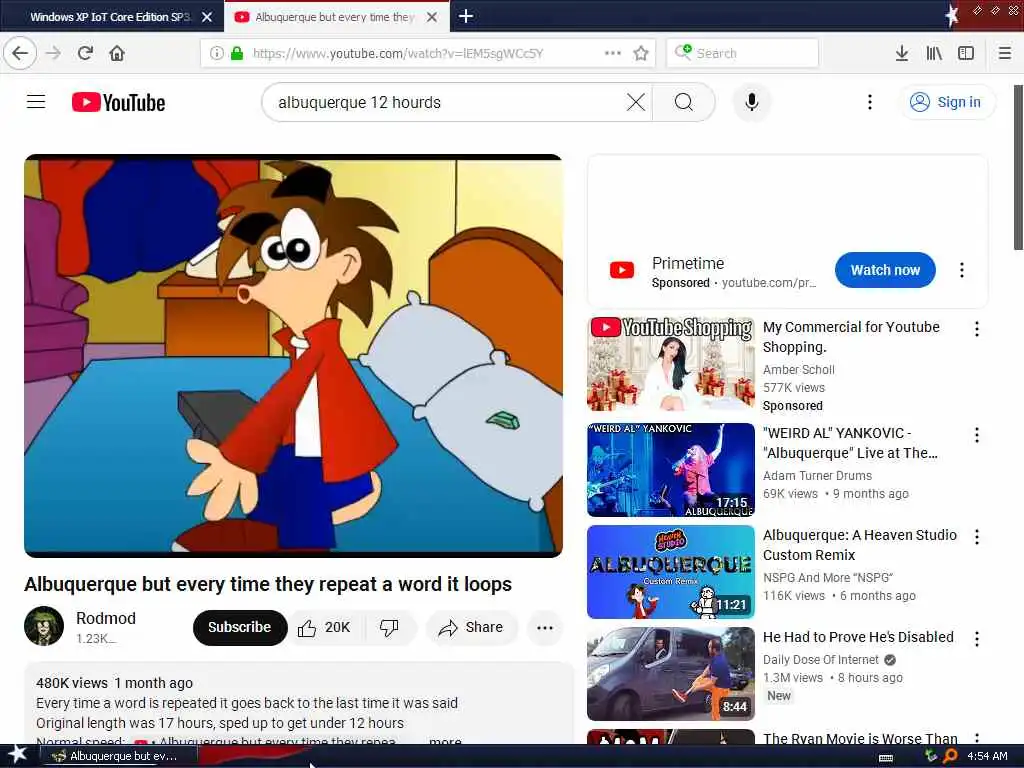Viewport: 1024px width, 768px height.
Task: Open options for Heaven Studio remix video
Action: tap(976, 537)
